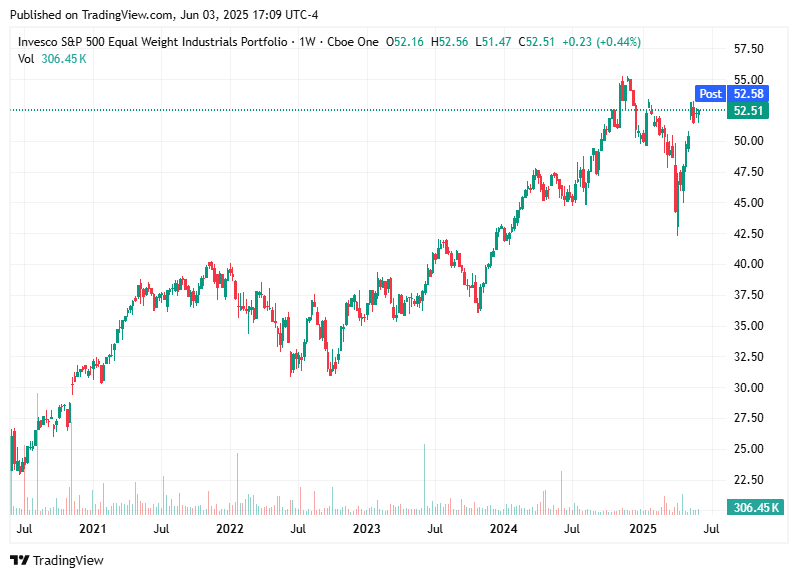Click the open value O52.16
Image resolution: width=798 pixels, height=578 pixels.
coord(405,42)
